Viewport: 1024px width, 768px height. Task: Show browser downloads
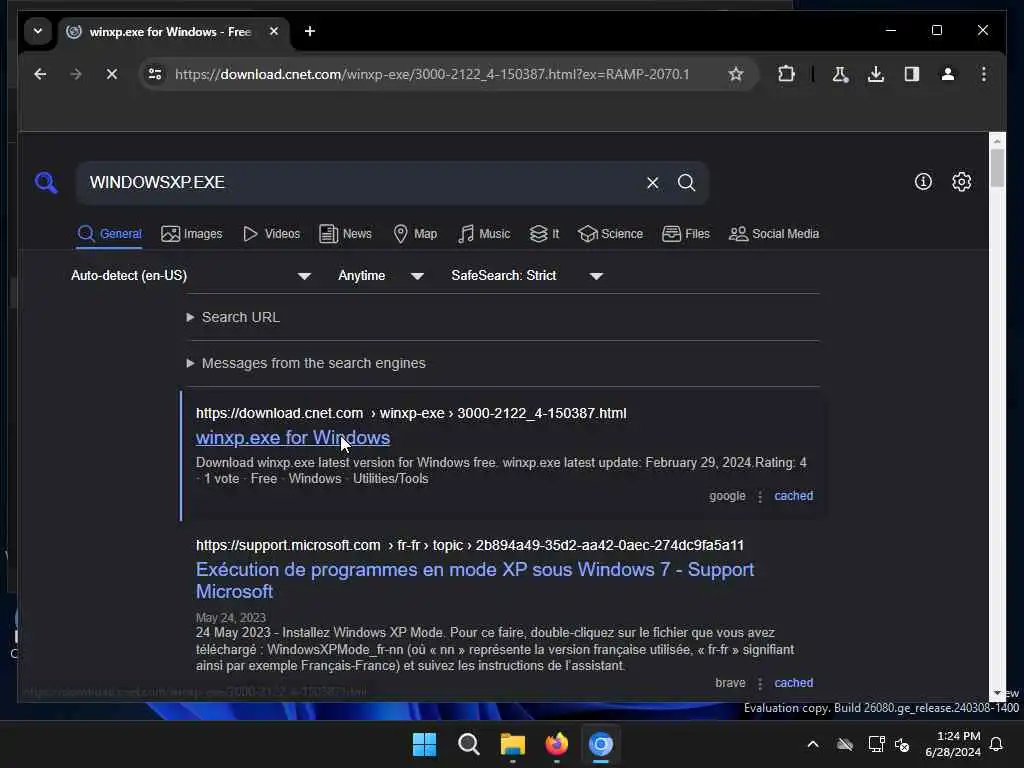click(x=876, y=74)
